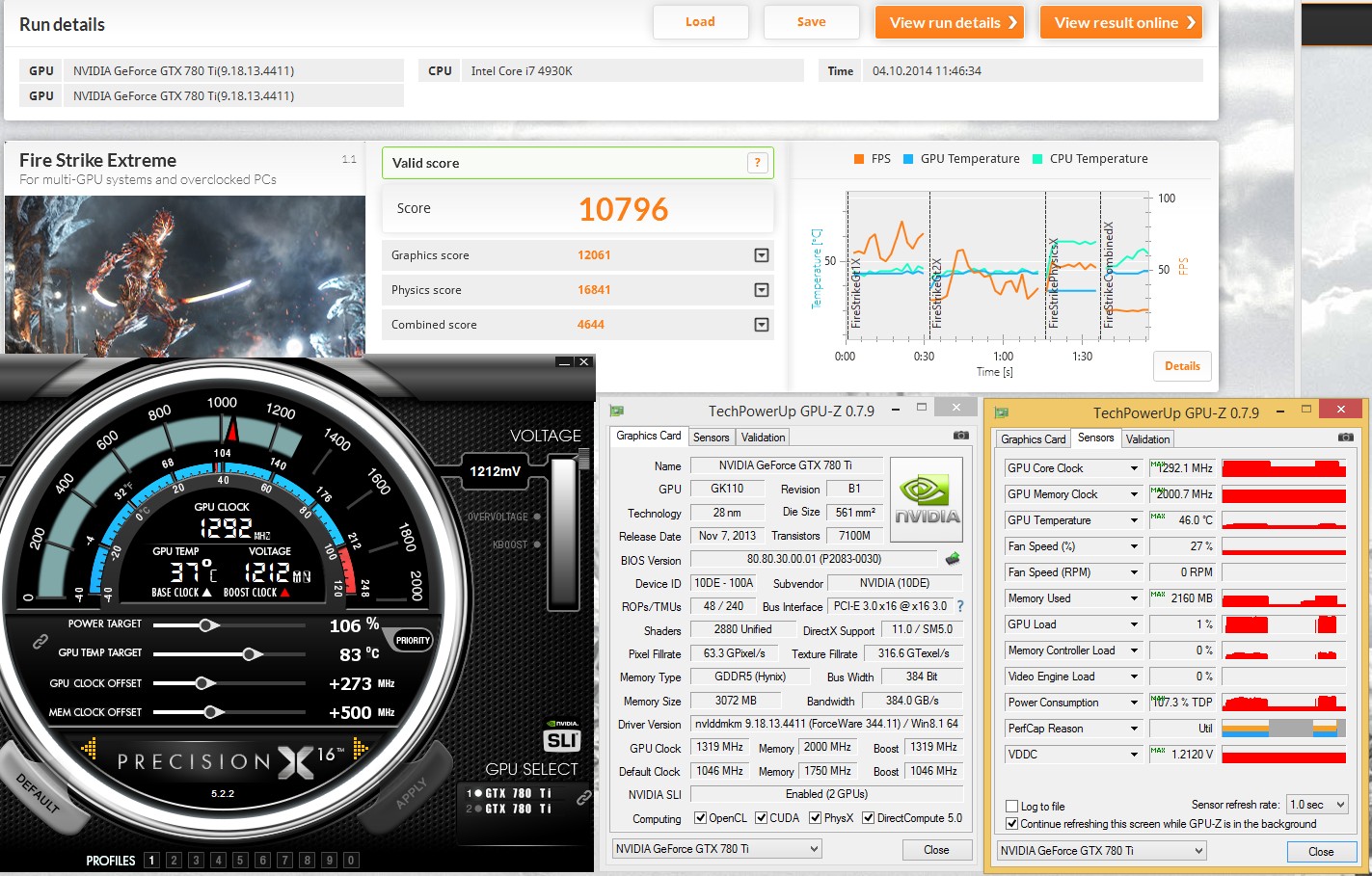1372x876 pixels.
Task: Click the left arrow beside Precision X logo
Action: pyautogui.click(x=89, y=748)
